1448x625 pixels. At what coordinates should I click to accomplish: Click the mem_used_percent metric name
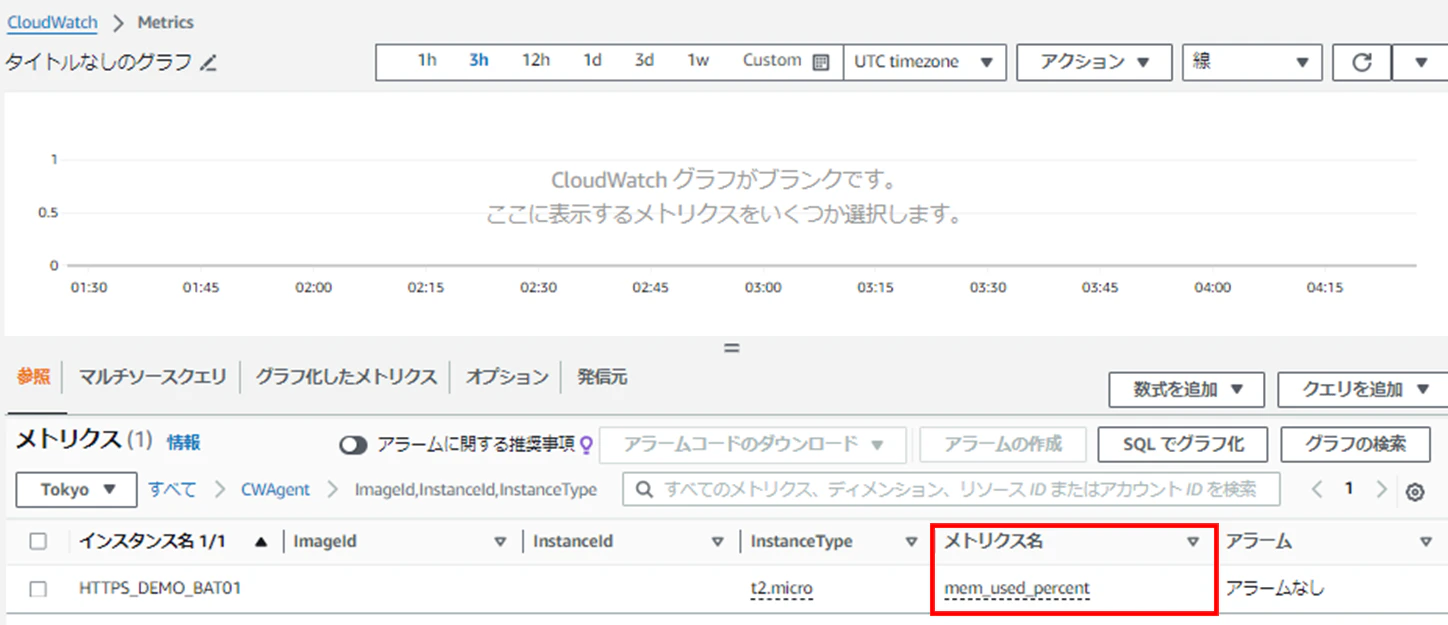coord(1017,588)
